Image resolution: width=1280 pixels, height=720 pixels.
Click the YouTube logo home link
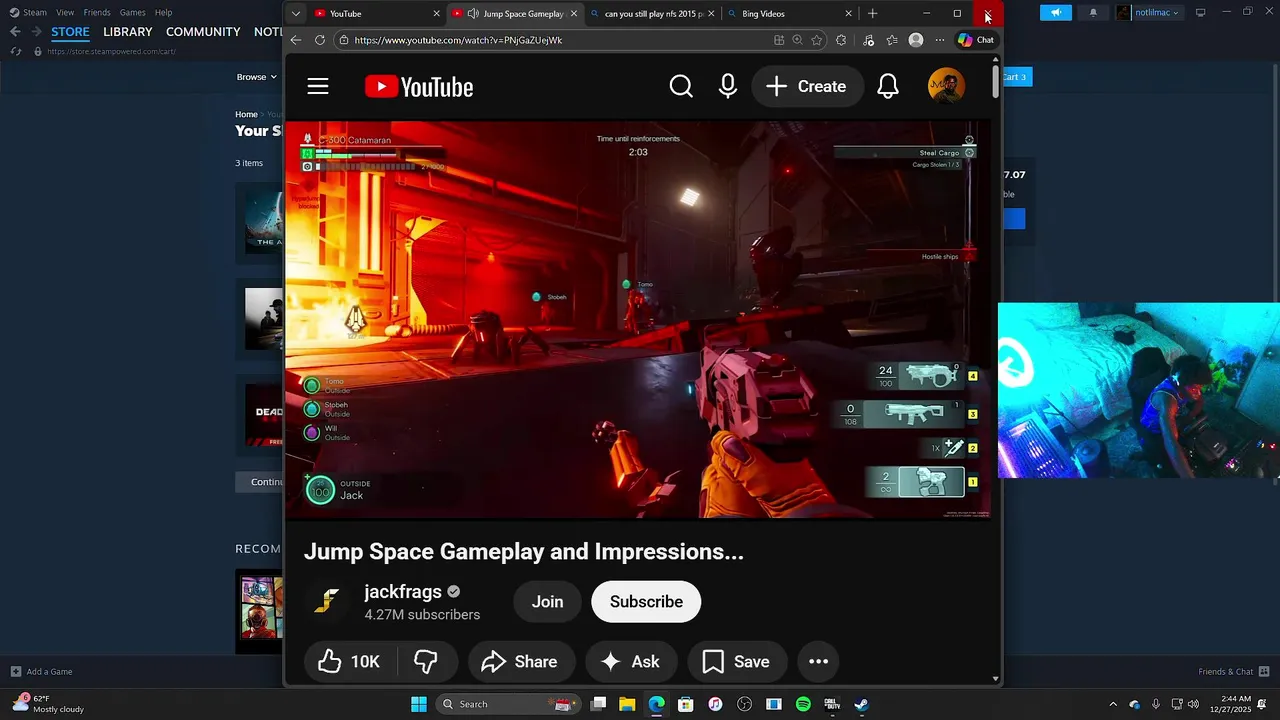point(419,87)
